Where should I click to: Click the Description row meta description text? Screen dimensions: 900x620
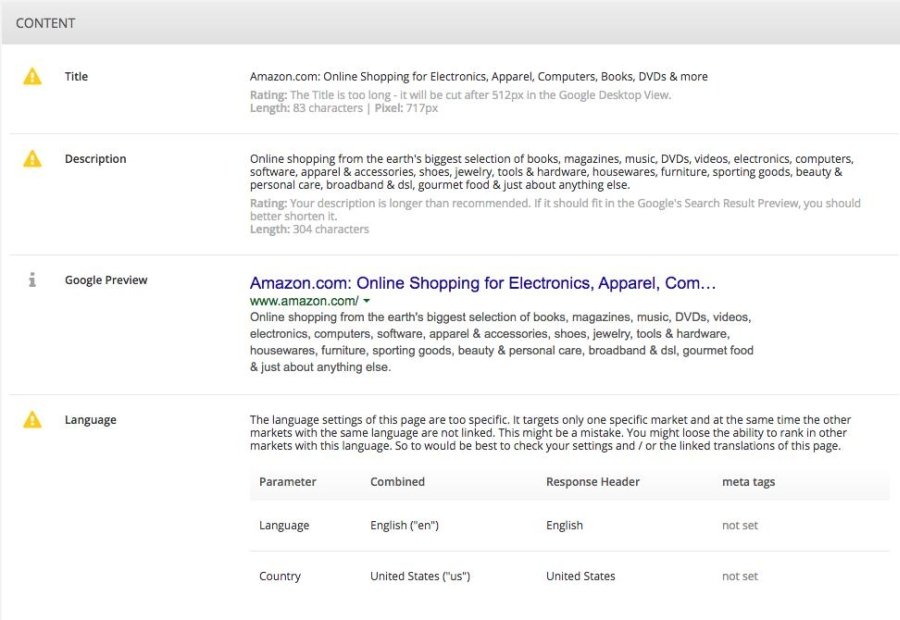552,172
